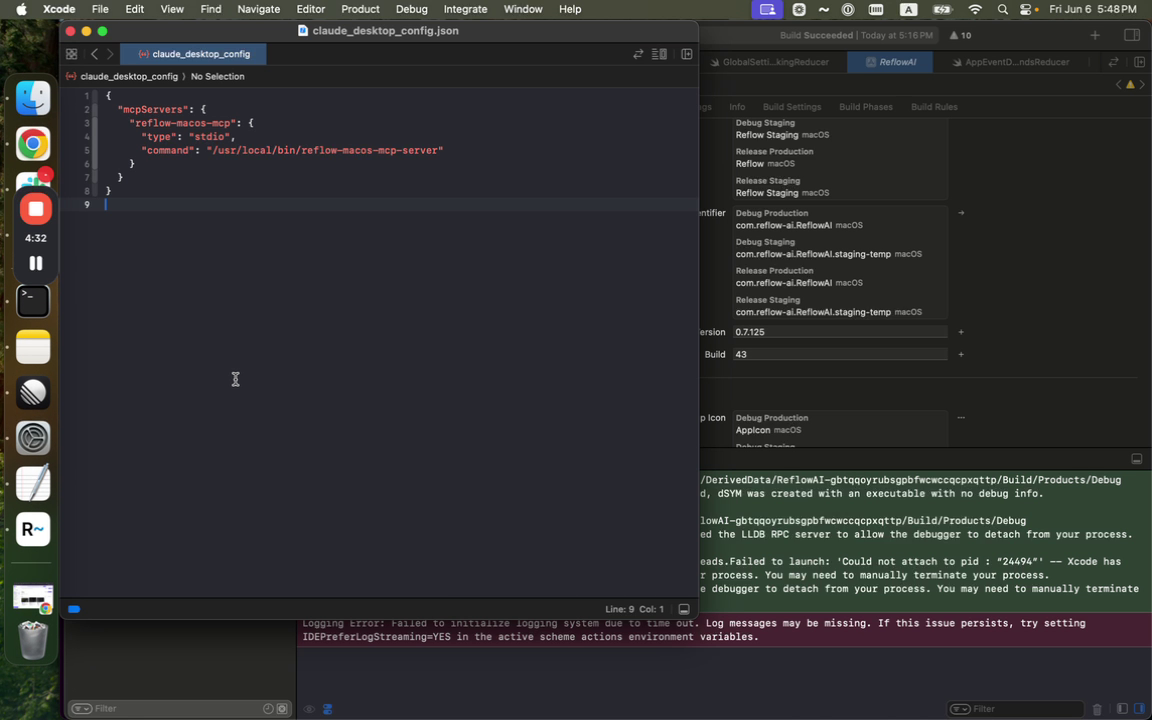Toggle the debug area button in the config window
This screenshot has height=720, width=1152.
pyautogui.click(x=684, y=609)
